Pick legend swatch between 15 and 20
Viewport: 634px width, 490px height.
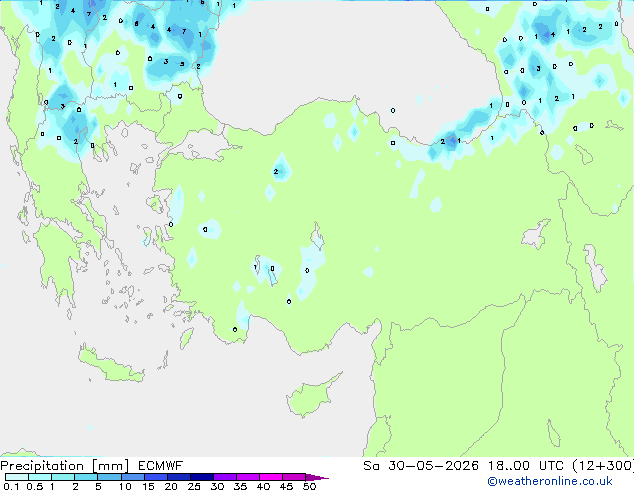(x=155, y=477)
